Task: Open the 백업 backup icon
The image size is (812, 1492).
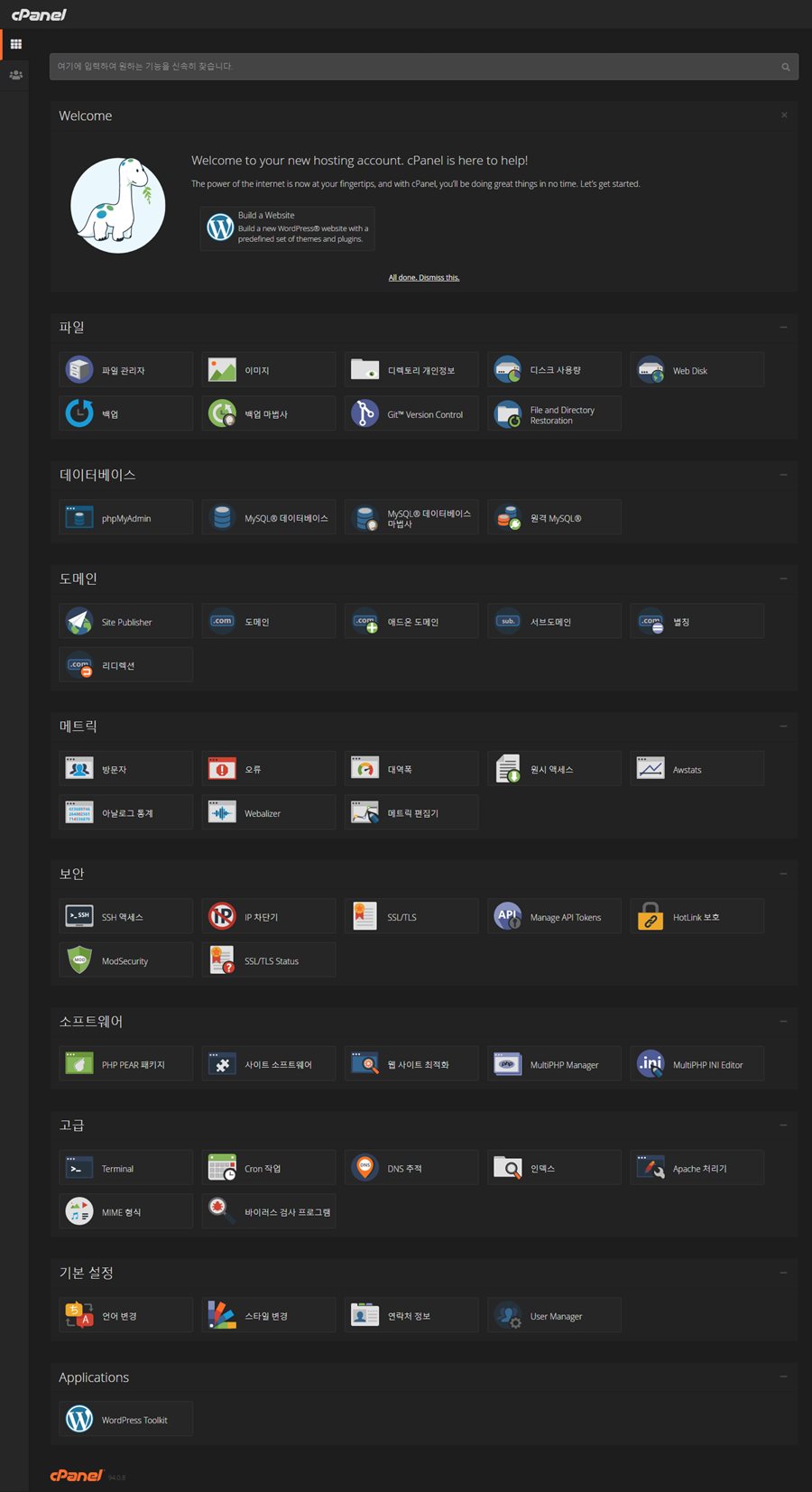Action: pyautogui.click(x=79, y=413)
